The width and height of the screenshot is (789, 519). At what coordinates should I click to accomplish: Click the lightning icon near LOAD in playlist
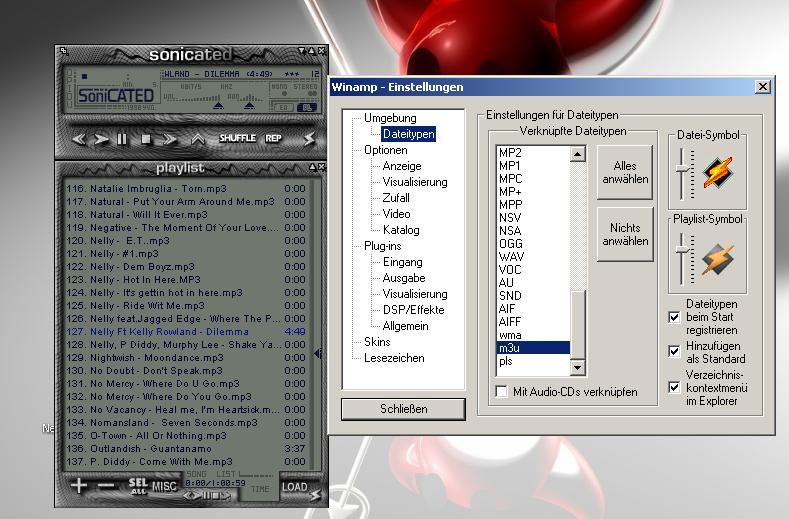[315, 495]
